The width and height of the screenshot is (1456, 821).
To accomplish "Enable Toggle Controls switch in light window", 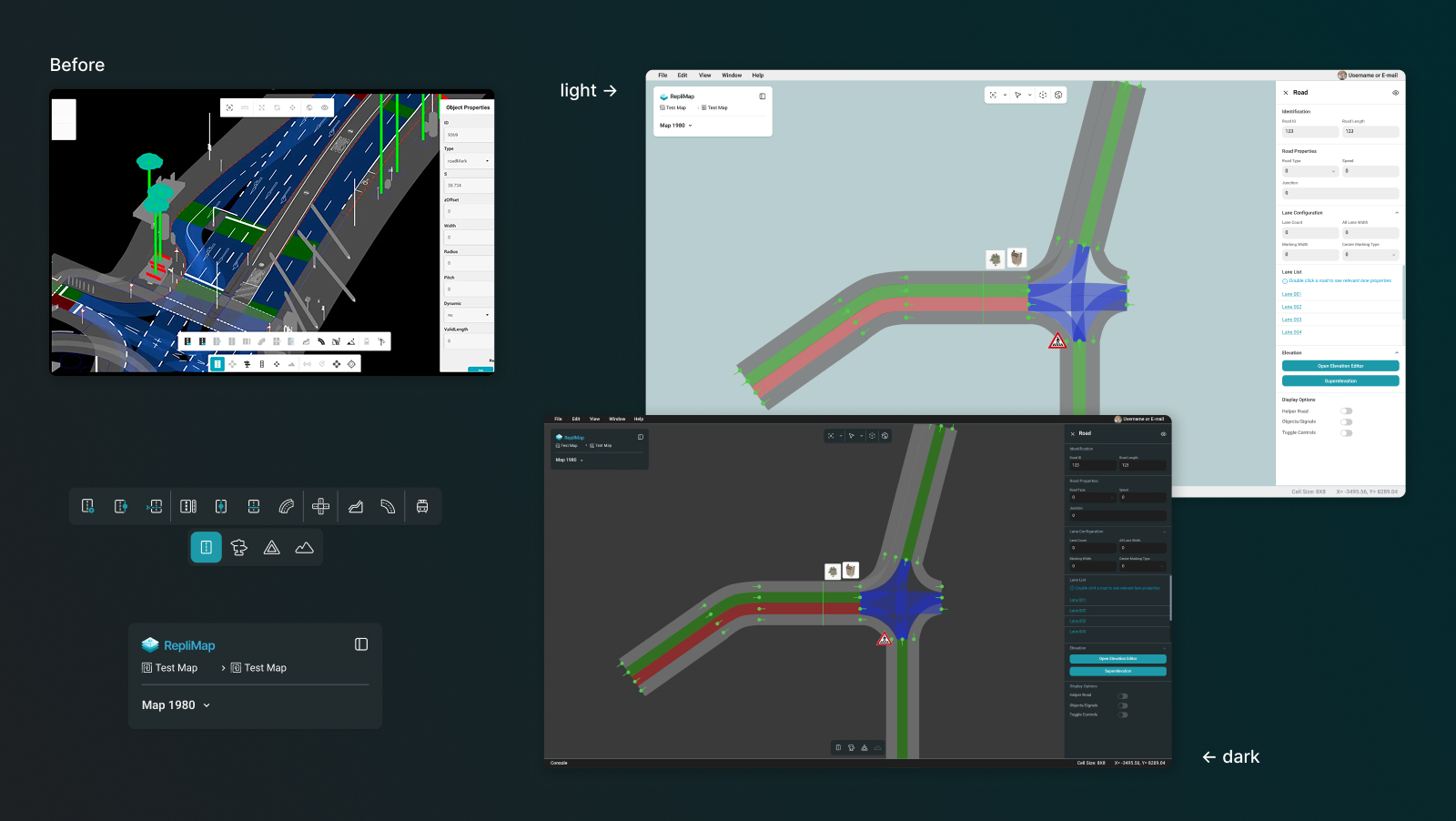I will (1346, 433).
